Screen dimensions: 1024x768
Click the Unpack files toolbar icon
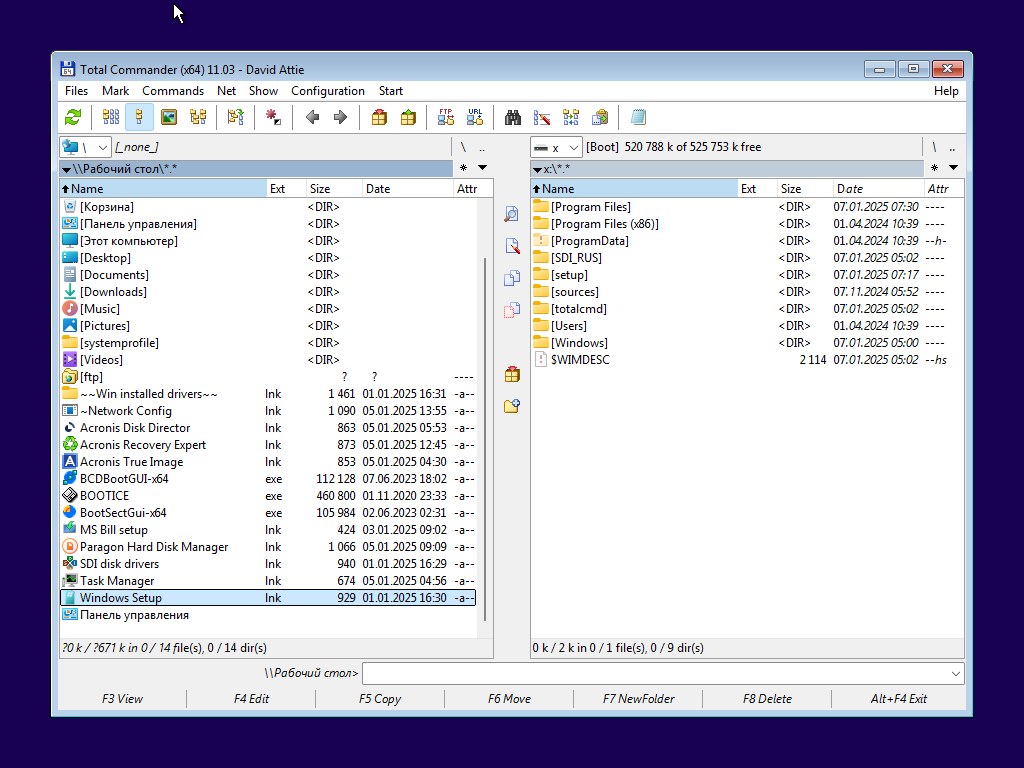[x=408, y=118]
